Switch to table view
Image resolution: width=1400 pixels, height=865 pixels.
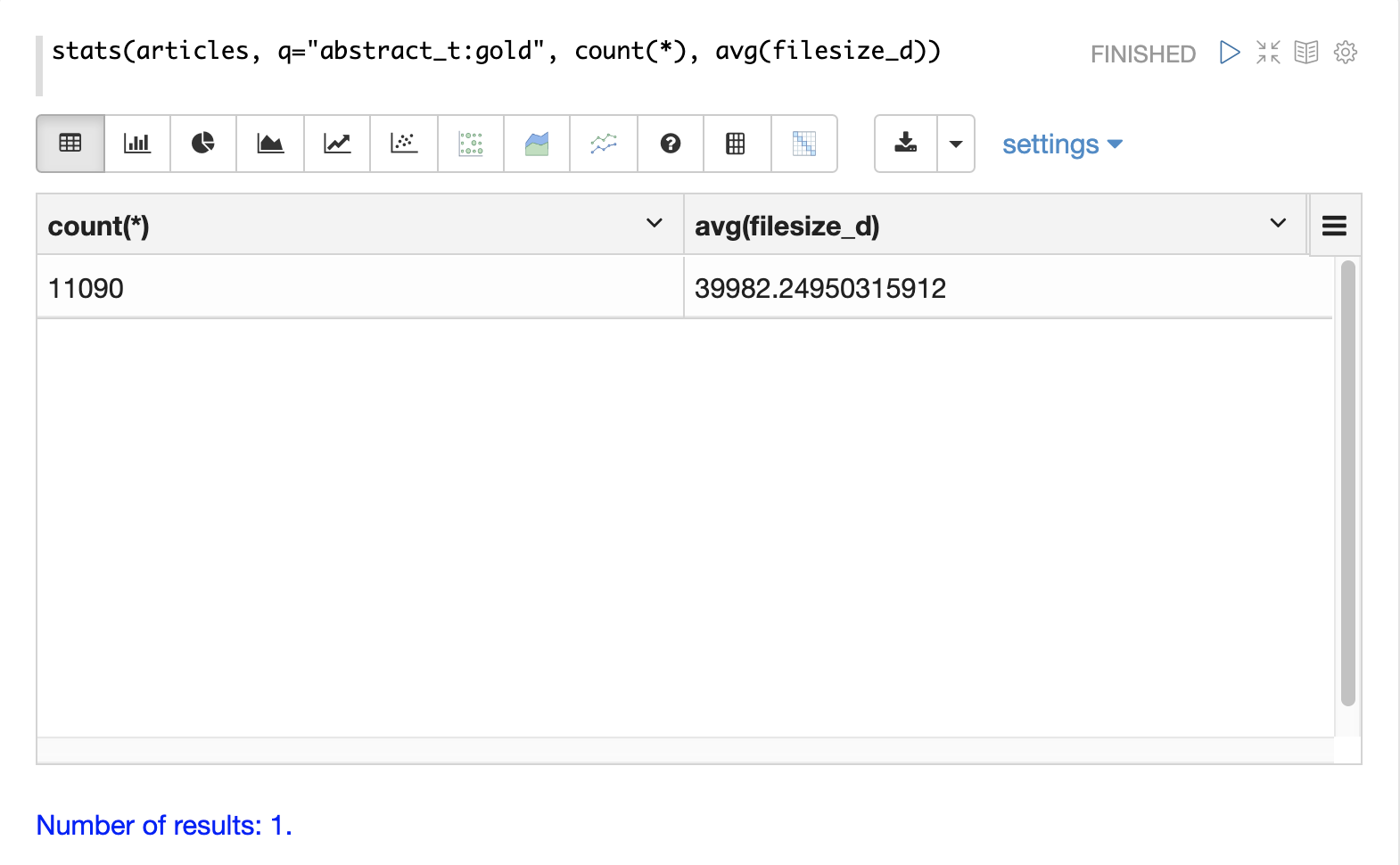tap(70, 144)
